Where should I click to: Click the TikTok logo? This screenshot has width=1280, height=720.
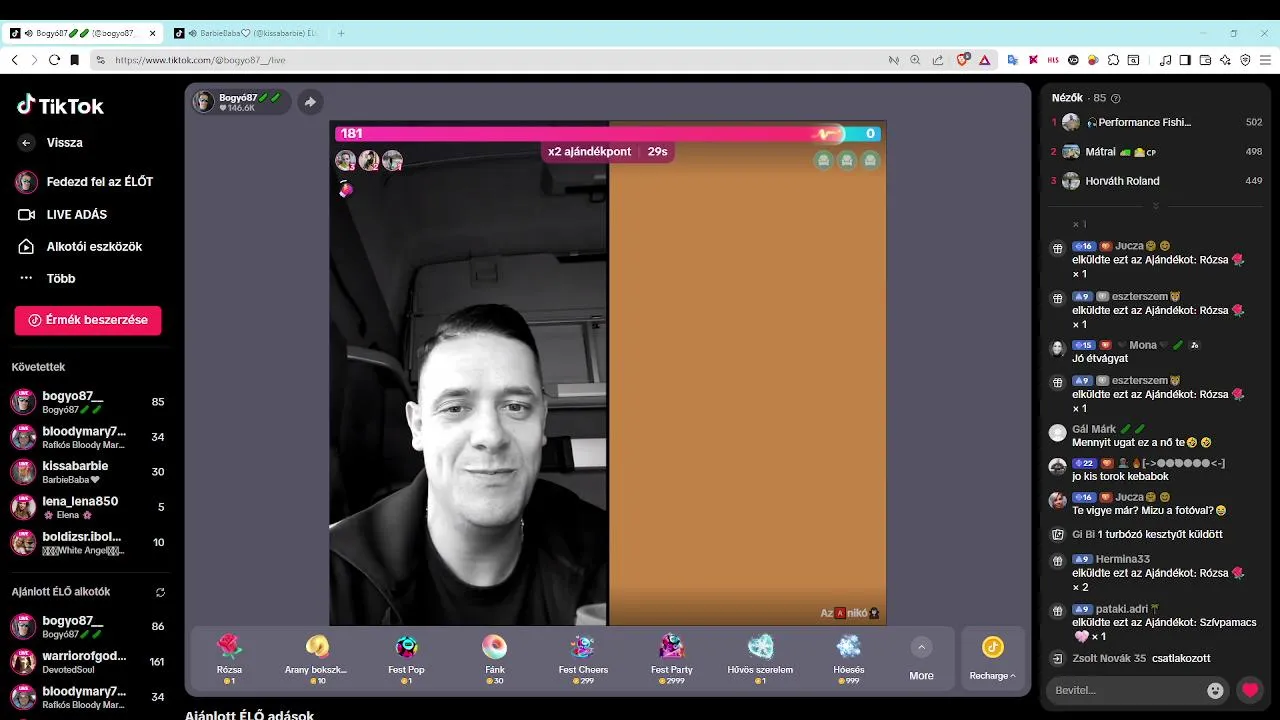coord(60,105)
